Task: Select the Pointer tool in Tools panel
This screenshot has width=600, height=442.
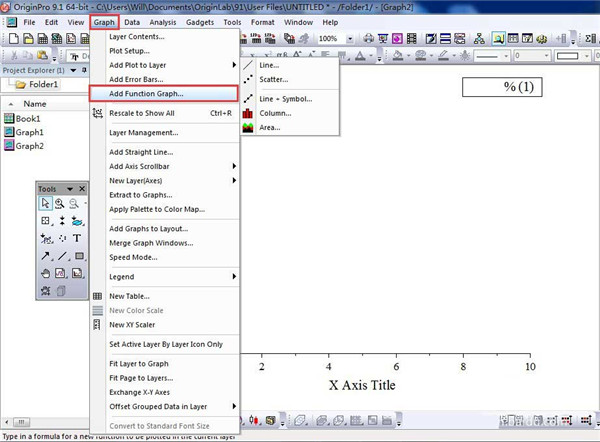Action: [x=46, y=203]
